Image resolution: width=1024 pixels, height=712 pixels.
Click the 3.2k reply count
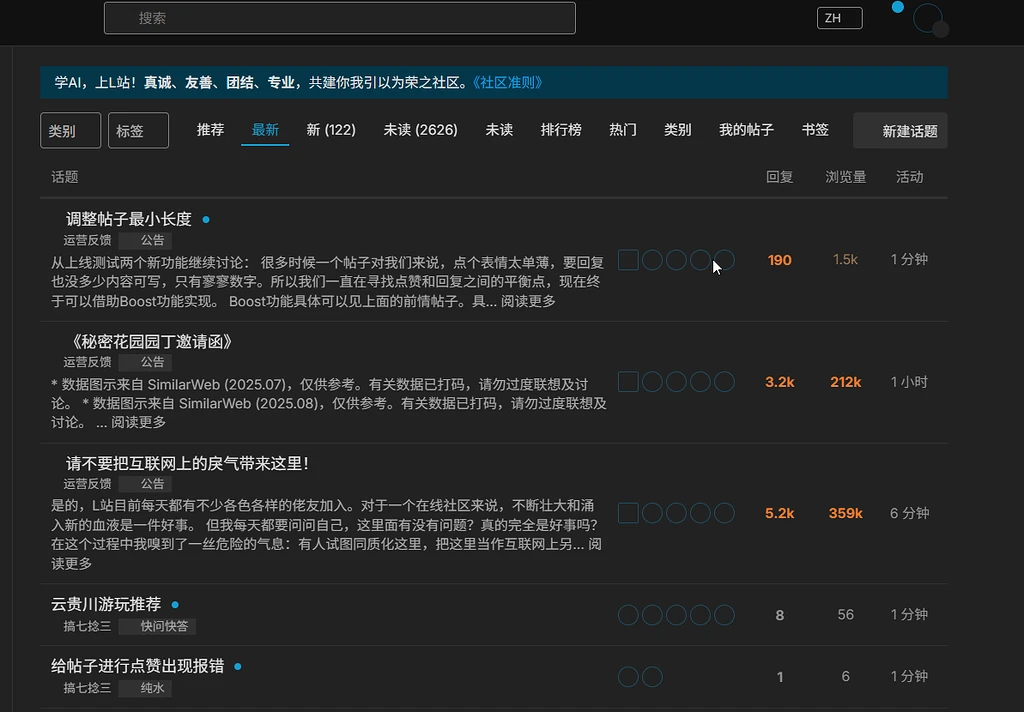(780, 382)
